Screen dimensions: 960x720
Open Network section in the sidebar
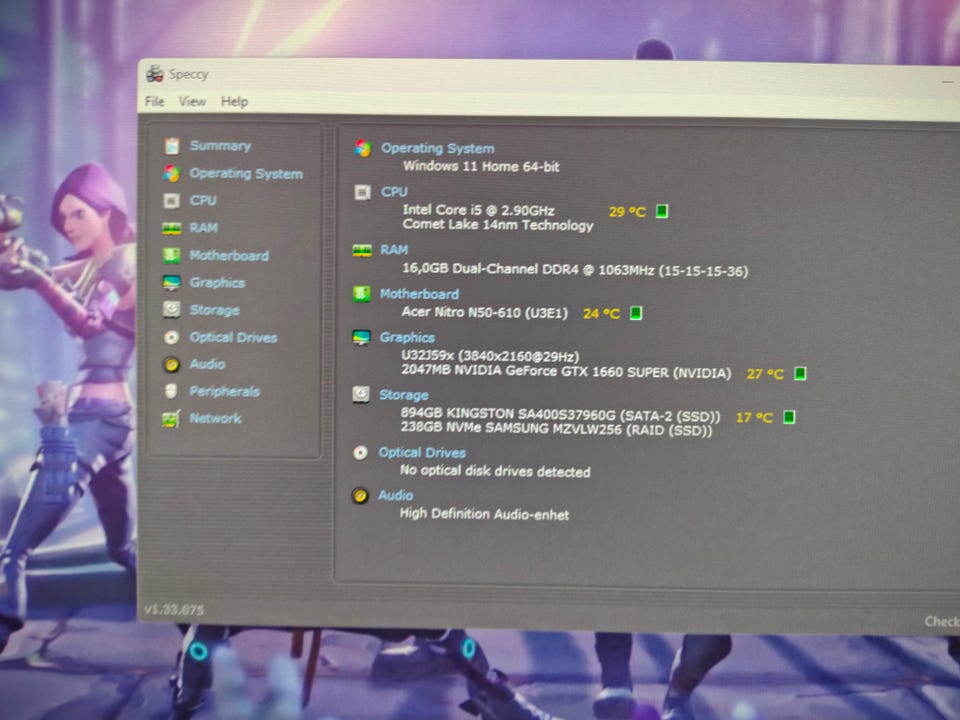[216, 418]
